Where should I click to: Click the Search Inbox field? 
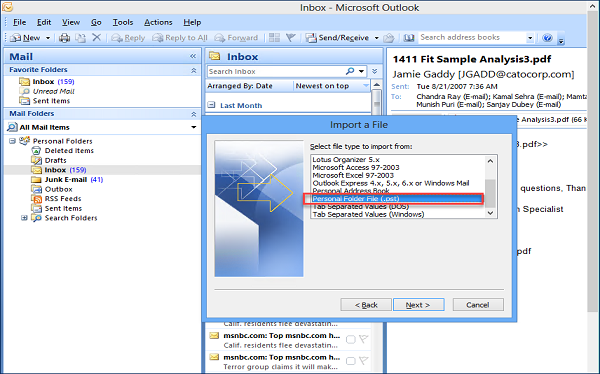tap(276, 72)
